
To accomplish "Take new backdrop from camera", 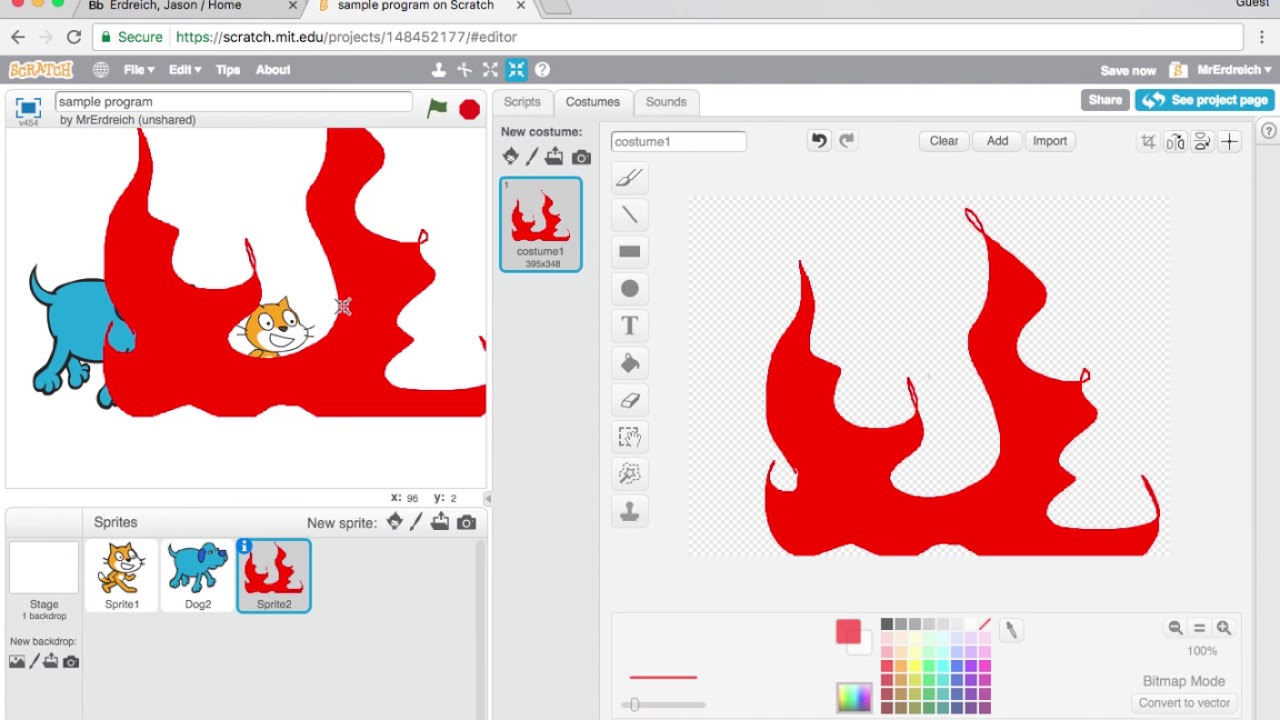I will (71, 662).
